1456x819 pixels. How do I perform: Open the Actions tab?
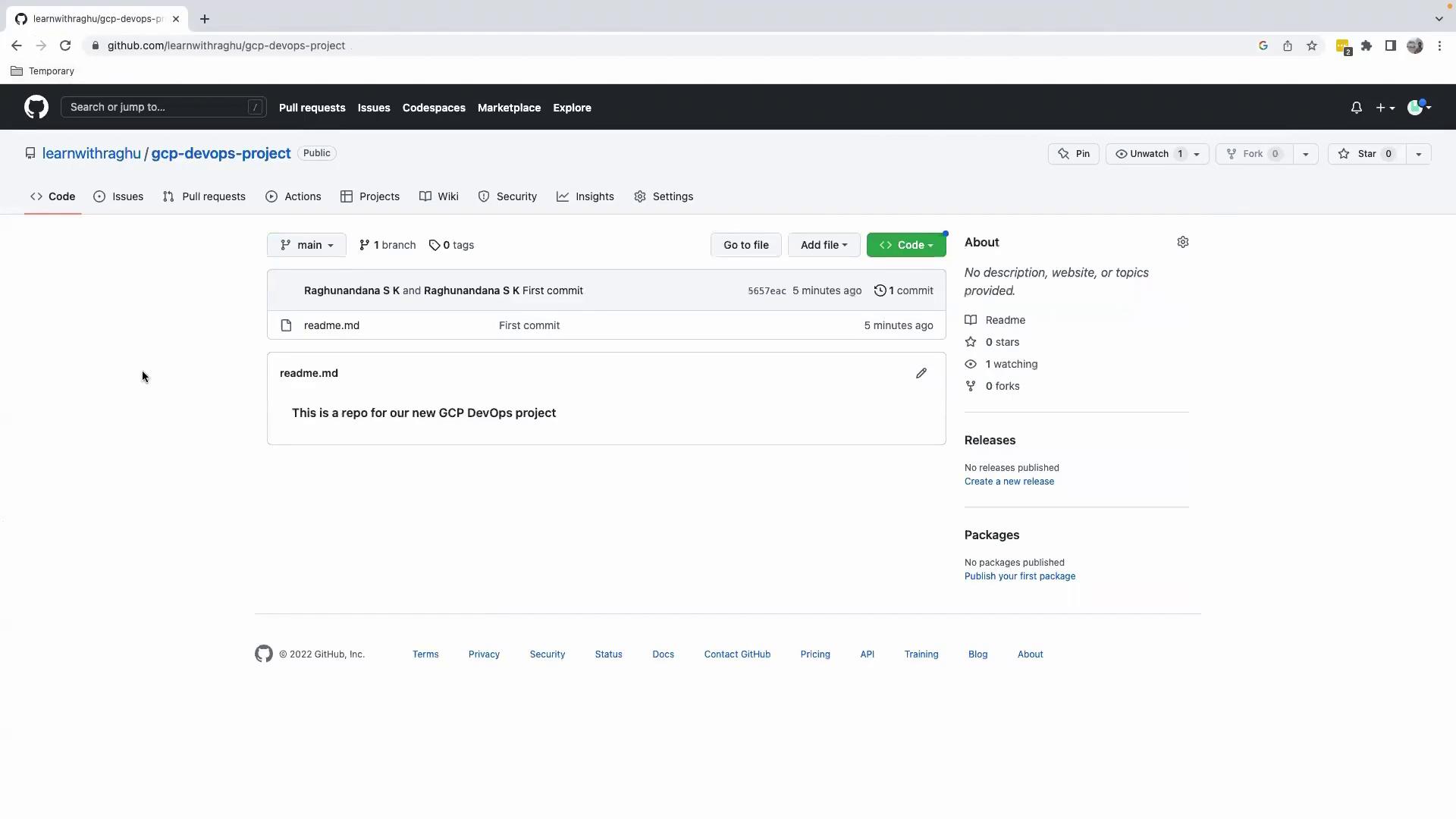[x=293, y=196]
